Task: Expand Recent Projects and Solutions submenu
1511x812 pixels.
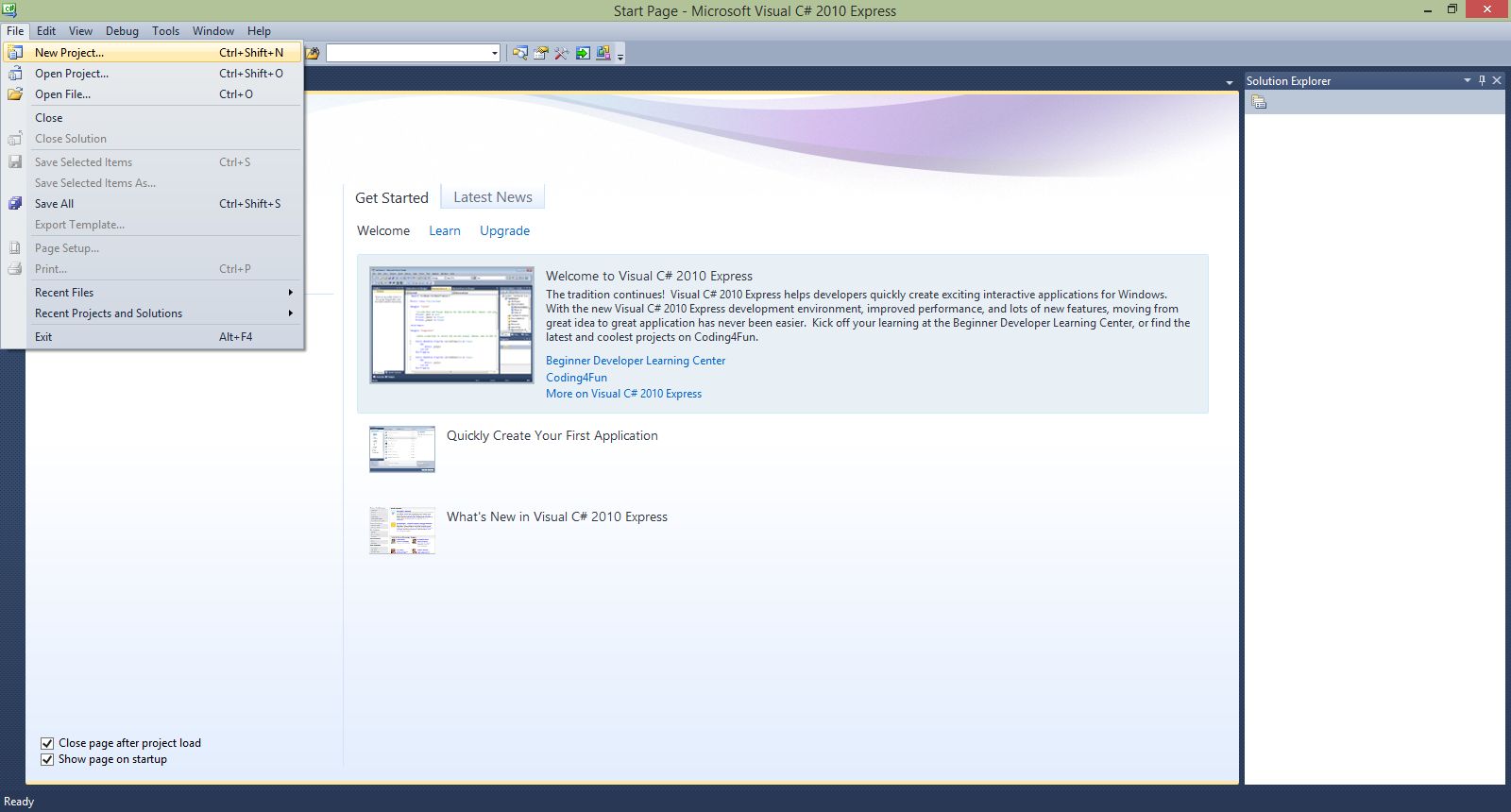Action: 152,313
